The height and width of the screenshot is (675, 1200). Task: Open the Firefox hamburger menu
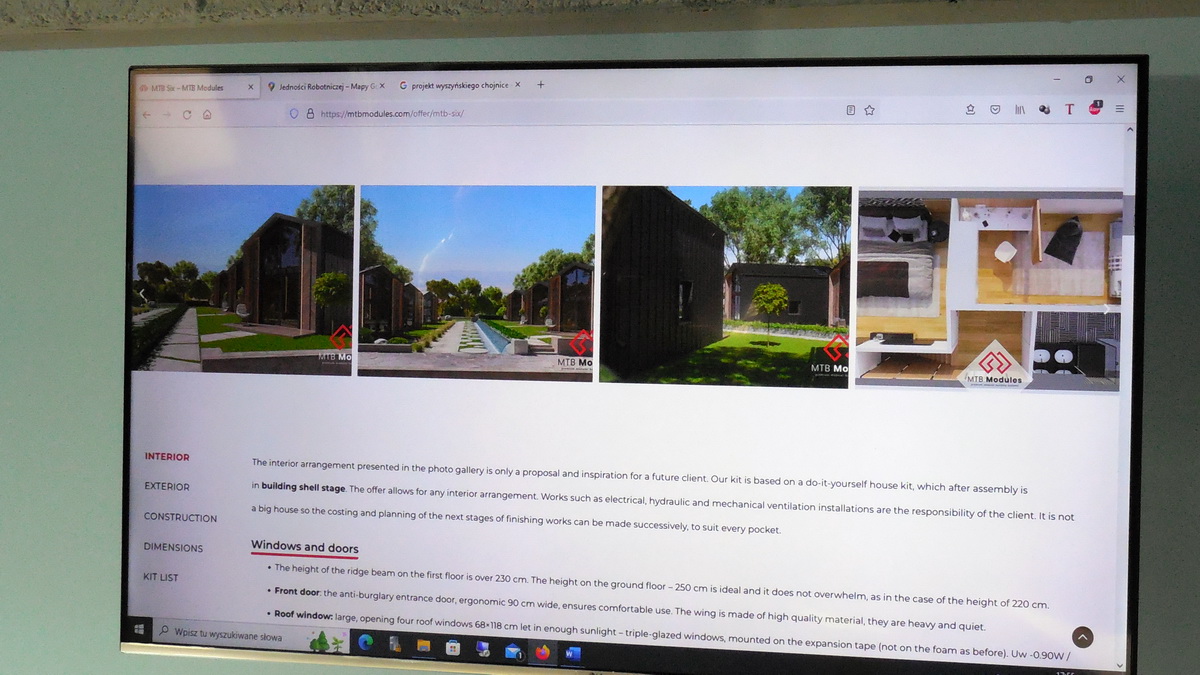click(1120, 109)
